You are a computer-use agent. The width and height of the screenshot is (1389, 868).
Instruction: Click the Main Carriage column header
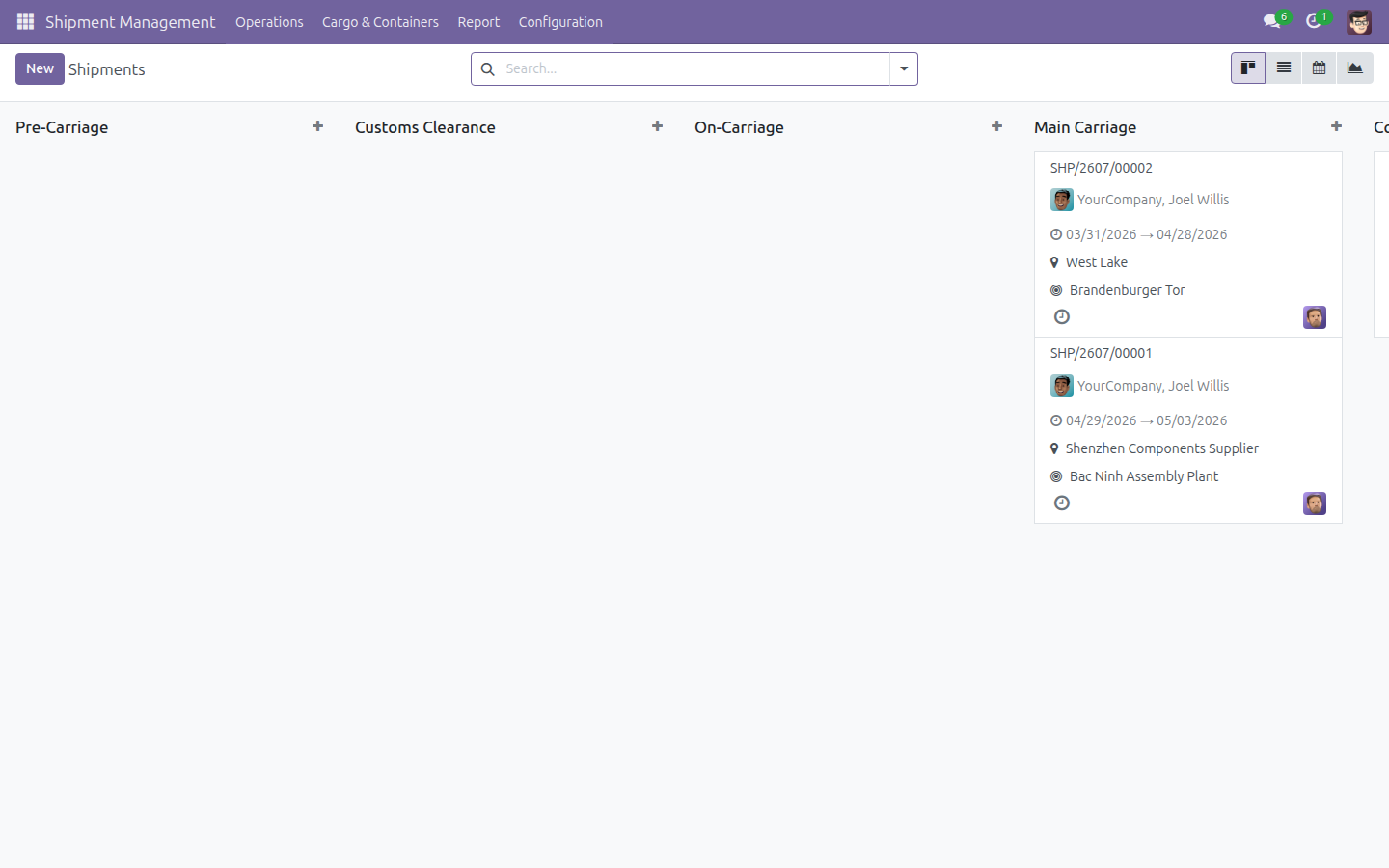(x=1085, y=127)
